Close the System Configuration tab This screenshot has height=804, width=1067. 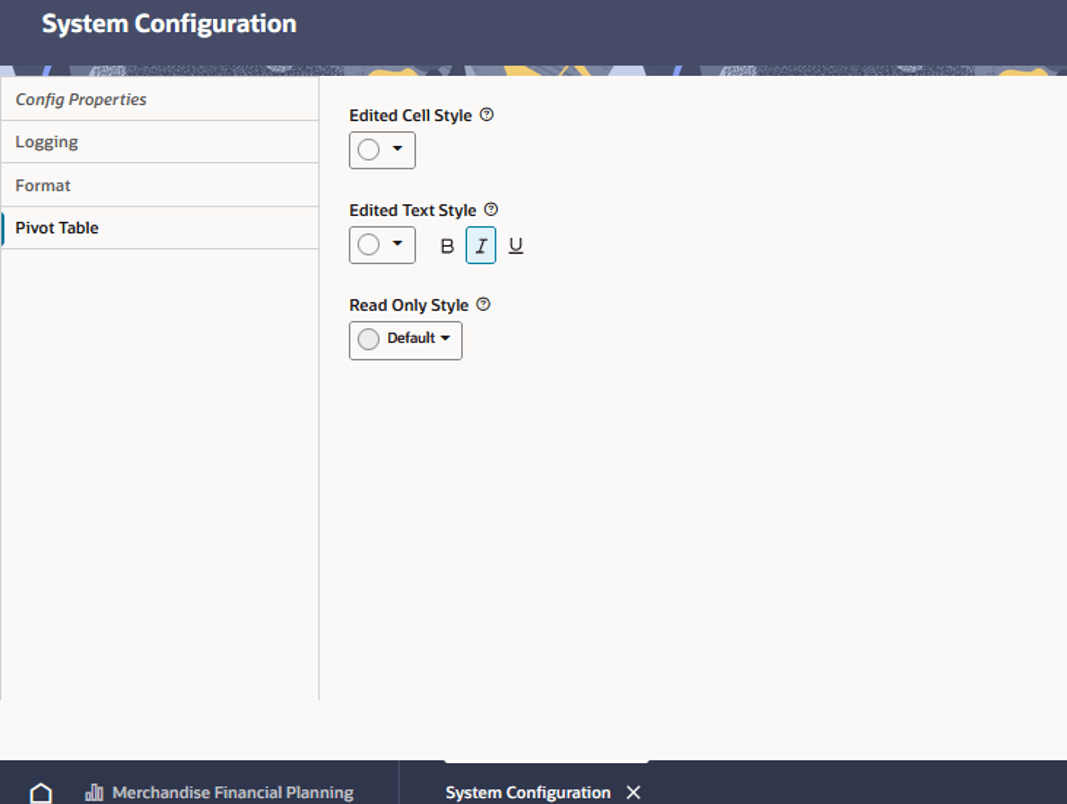(634, 792)
